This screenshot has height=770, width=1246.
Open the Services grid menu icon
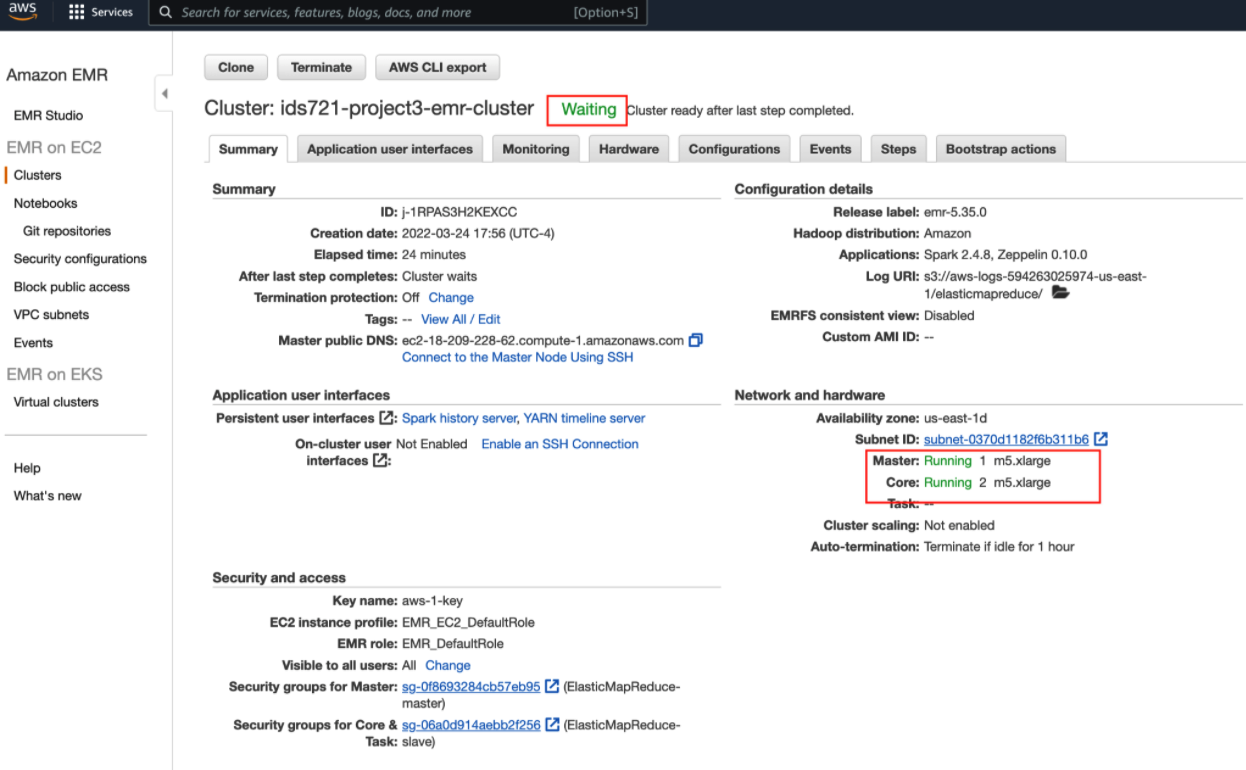coord(76,12)
